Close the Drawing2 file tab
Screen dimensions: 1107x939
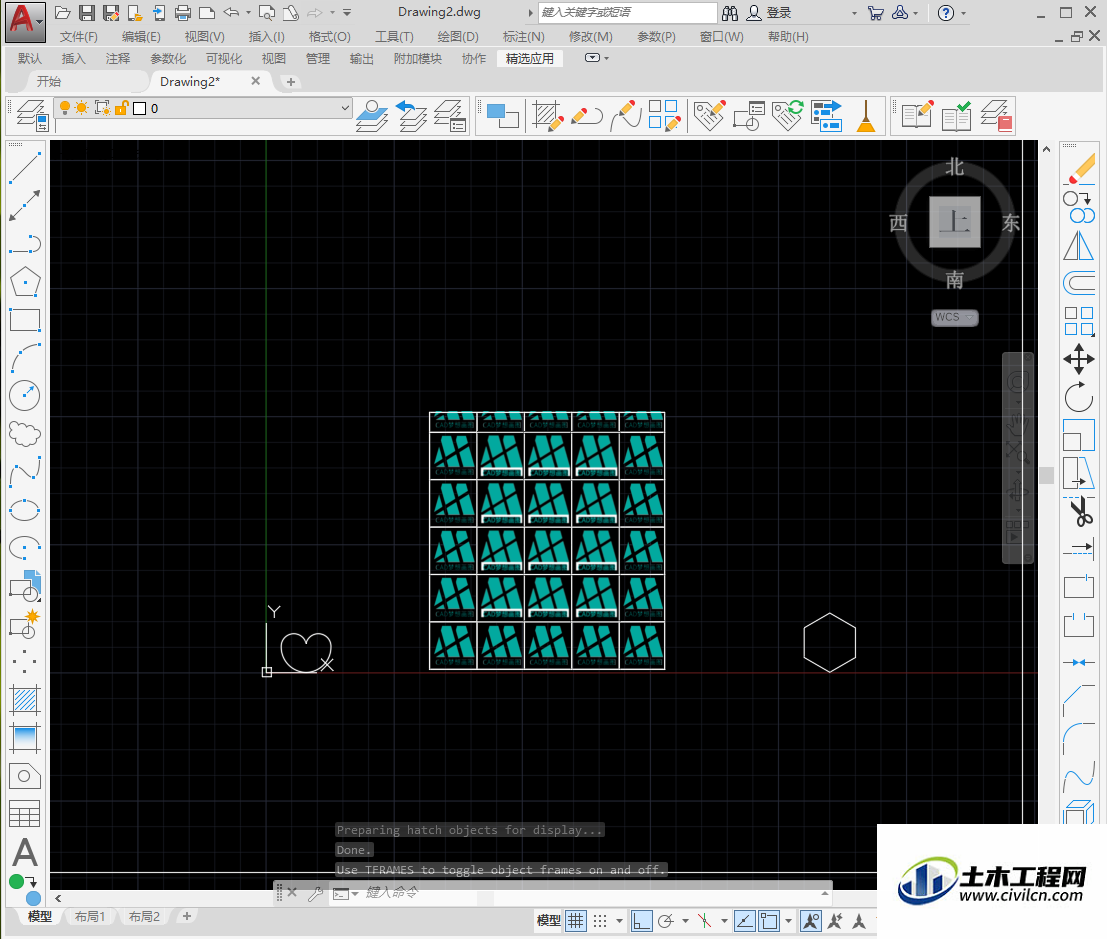256,81
